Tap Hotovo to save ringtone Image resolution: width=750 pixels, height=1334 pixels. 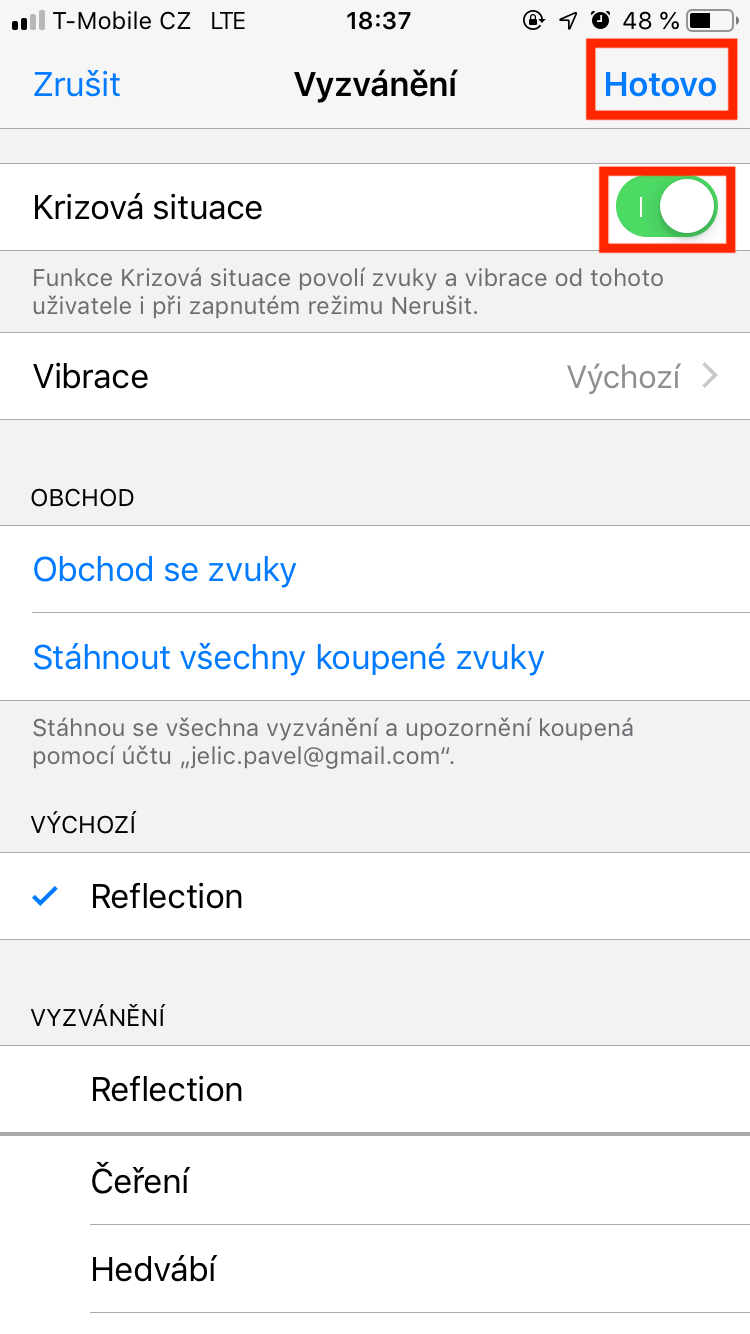coord(660,84)
